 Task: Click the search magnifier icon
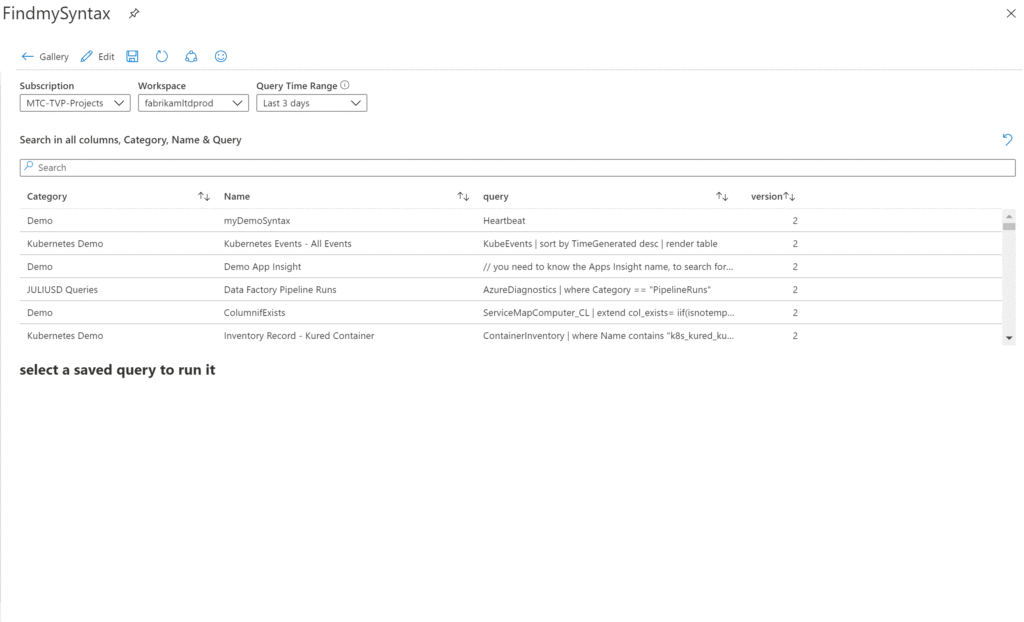[x=27, y=166]
